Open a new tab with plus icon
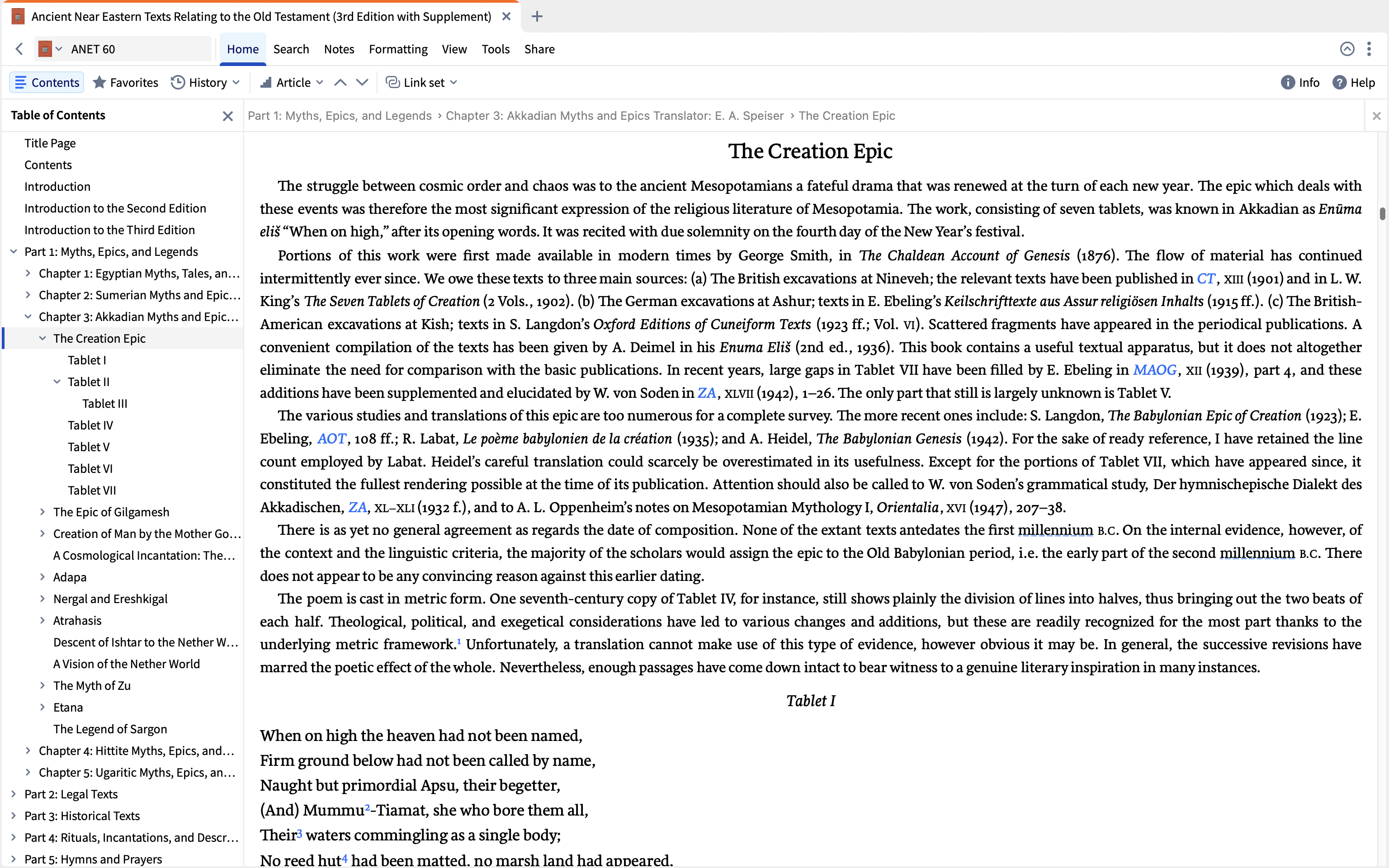Screen dimensions: 1389x868 point(537,16)
